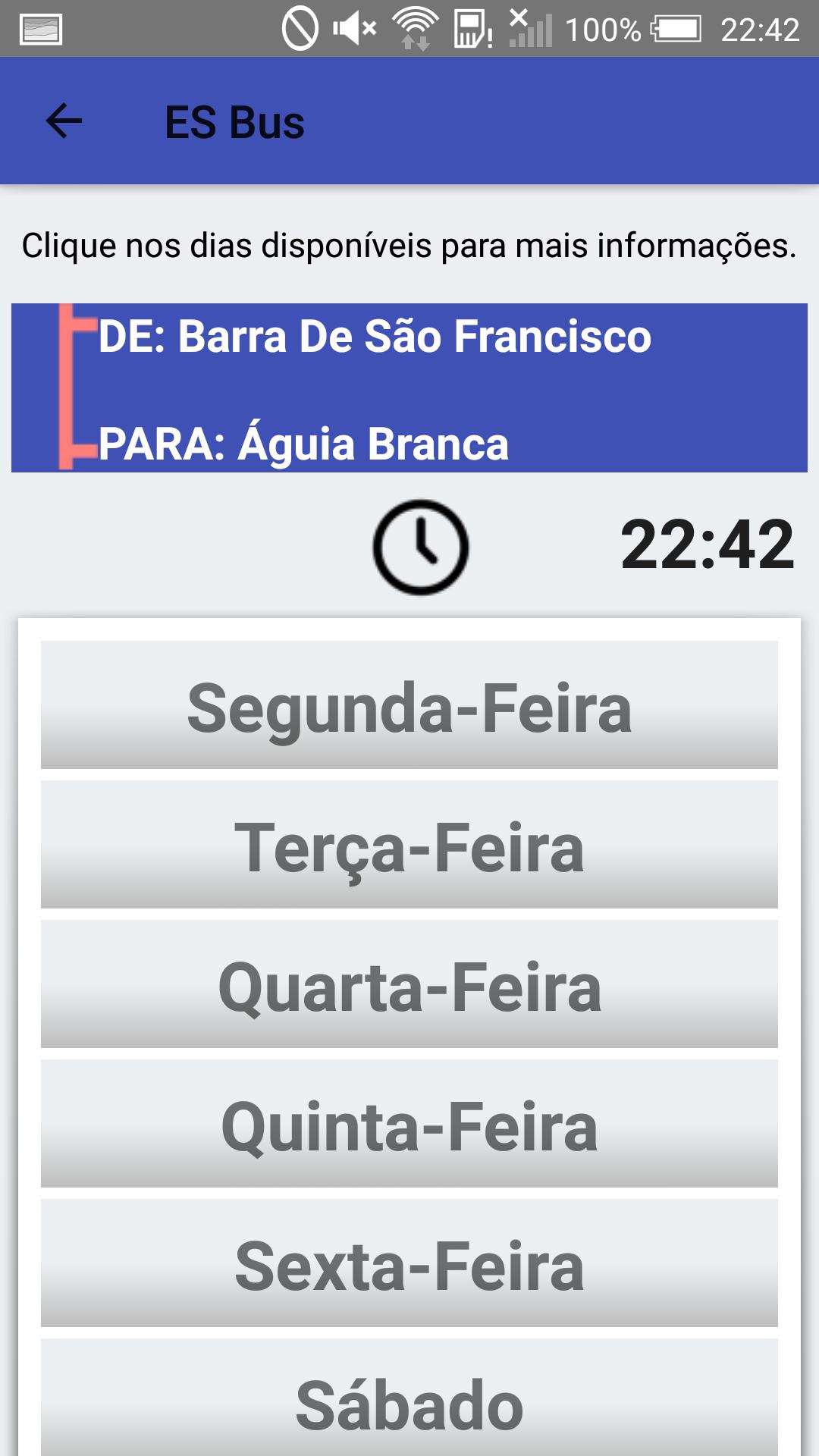Tap the large 22:42 time display
Image resolution: width=819 pixels, height=1456 pixels.
coord(707,544)
